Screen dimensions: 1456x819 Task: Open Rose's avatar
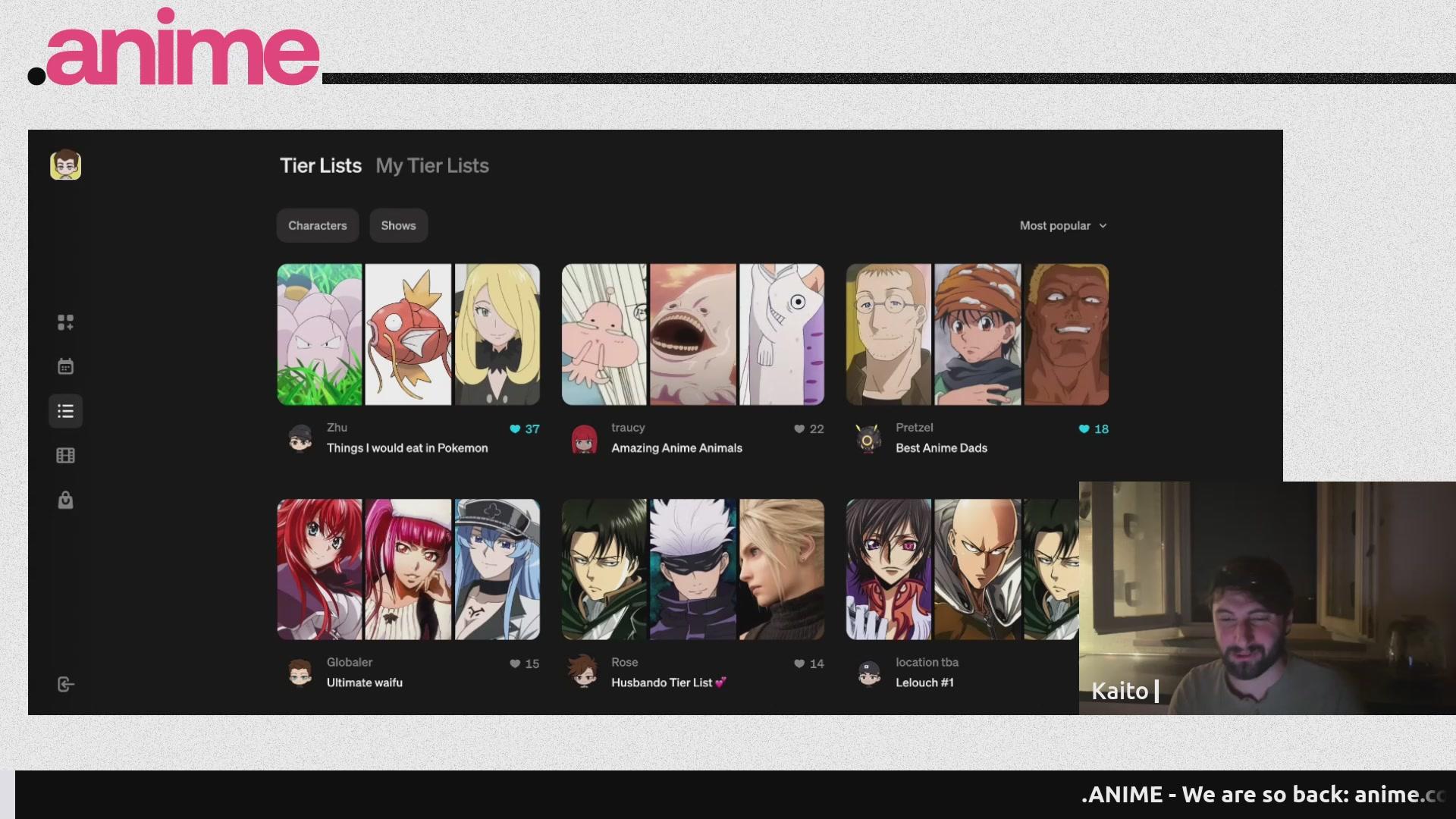[x=584, y=672]
